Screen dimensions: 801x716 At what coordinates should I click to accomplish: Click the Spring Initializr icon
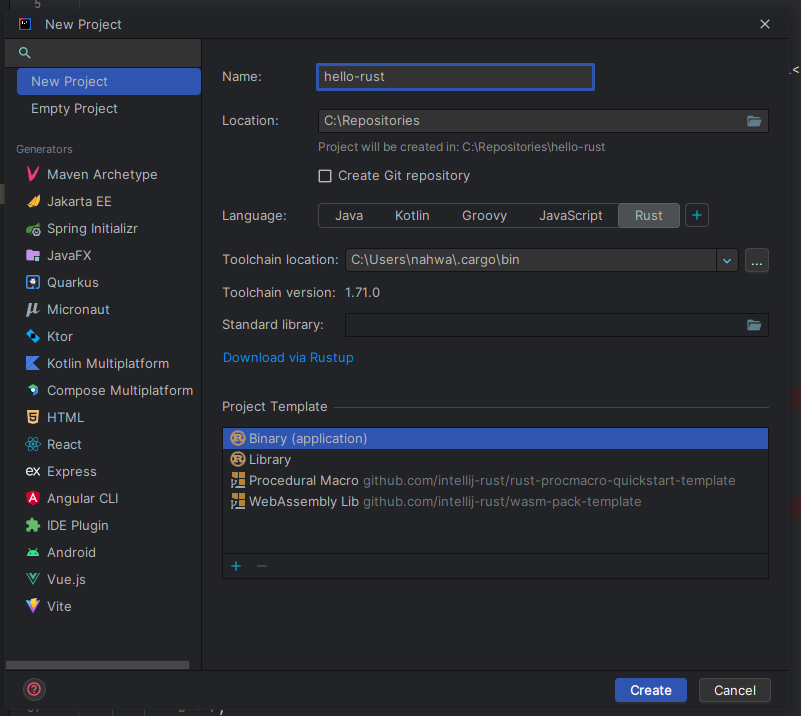33,228
